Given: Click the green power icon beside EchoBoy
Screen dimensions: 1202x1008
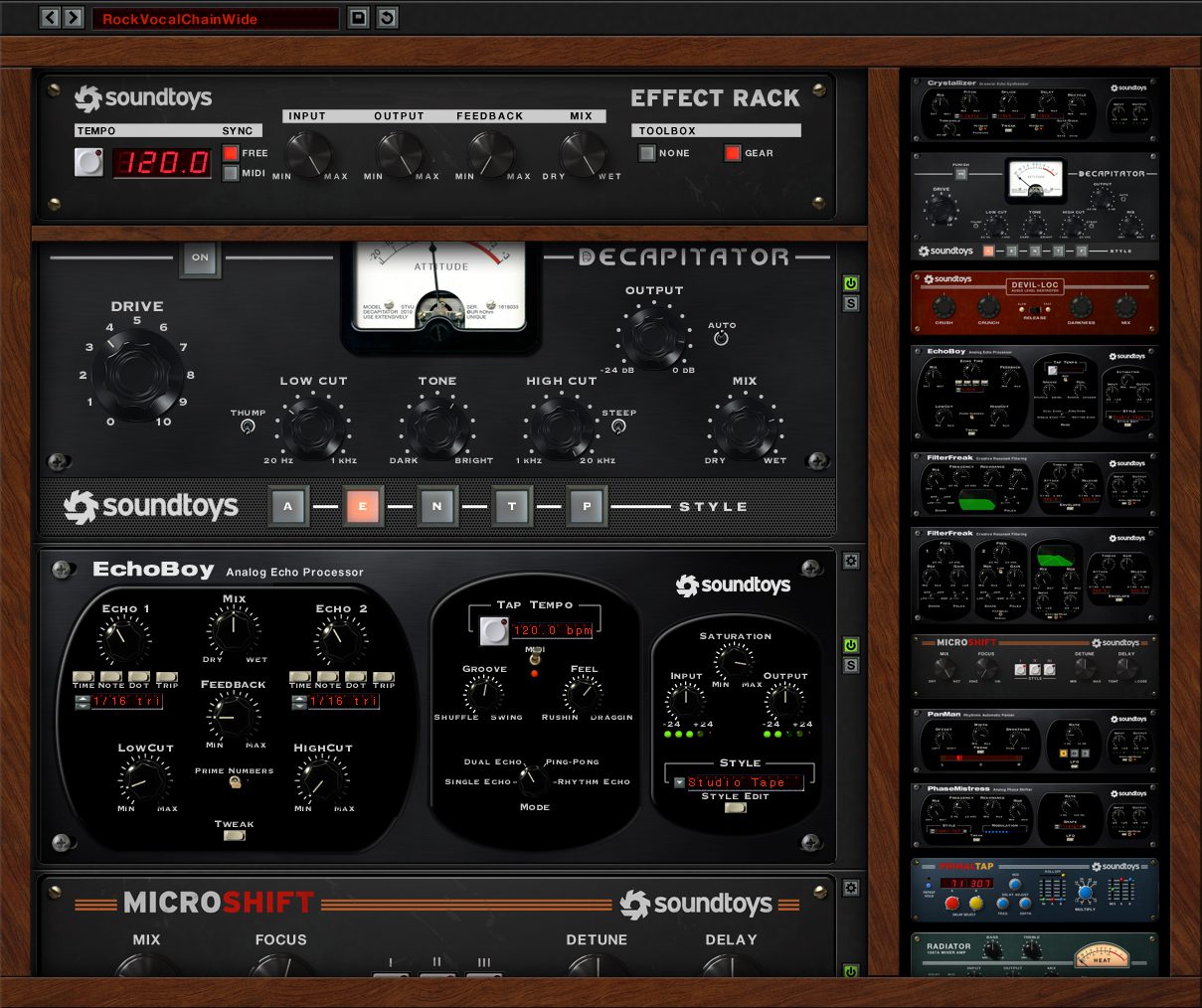Looking at the screenshot, I should [850, 644].
